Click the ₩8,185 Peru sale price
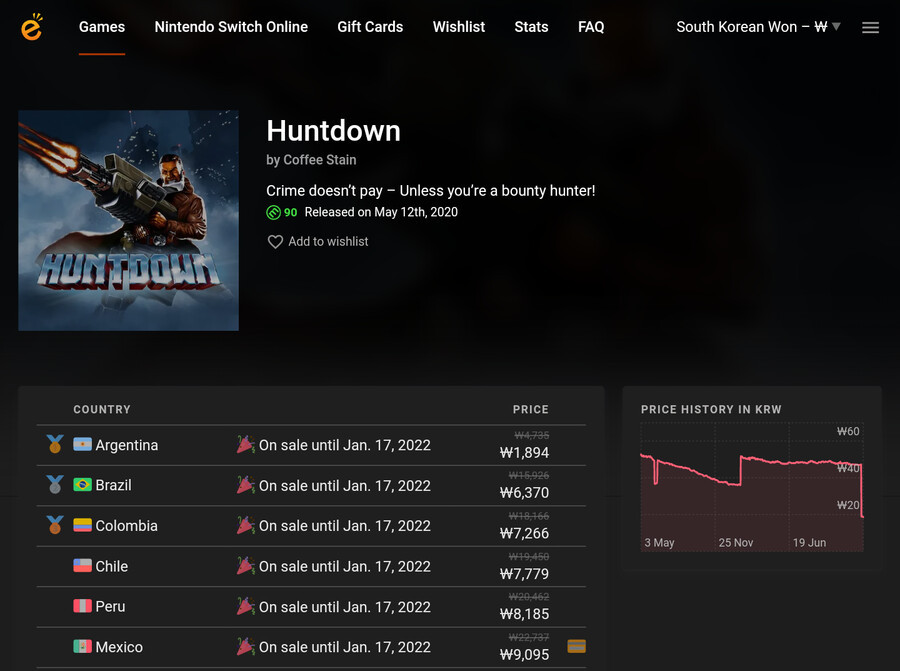The height and width of the screenshot is (671, 900). (524, 614)
